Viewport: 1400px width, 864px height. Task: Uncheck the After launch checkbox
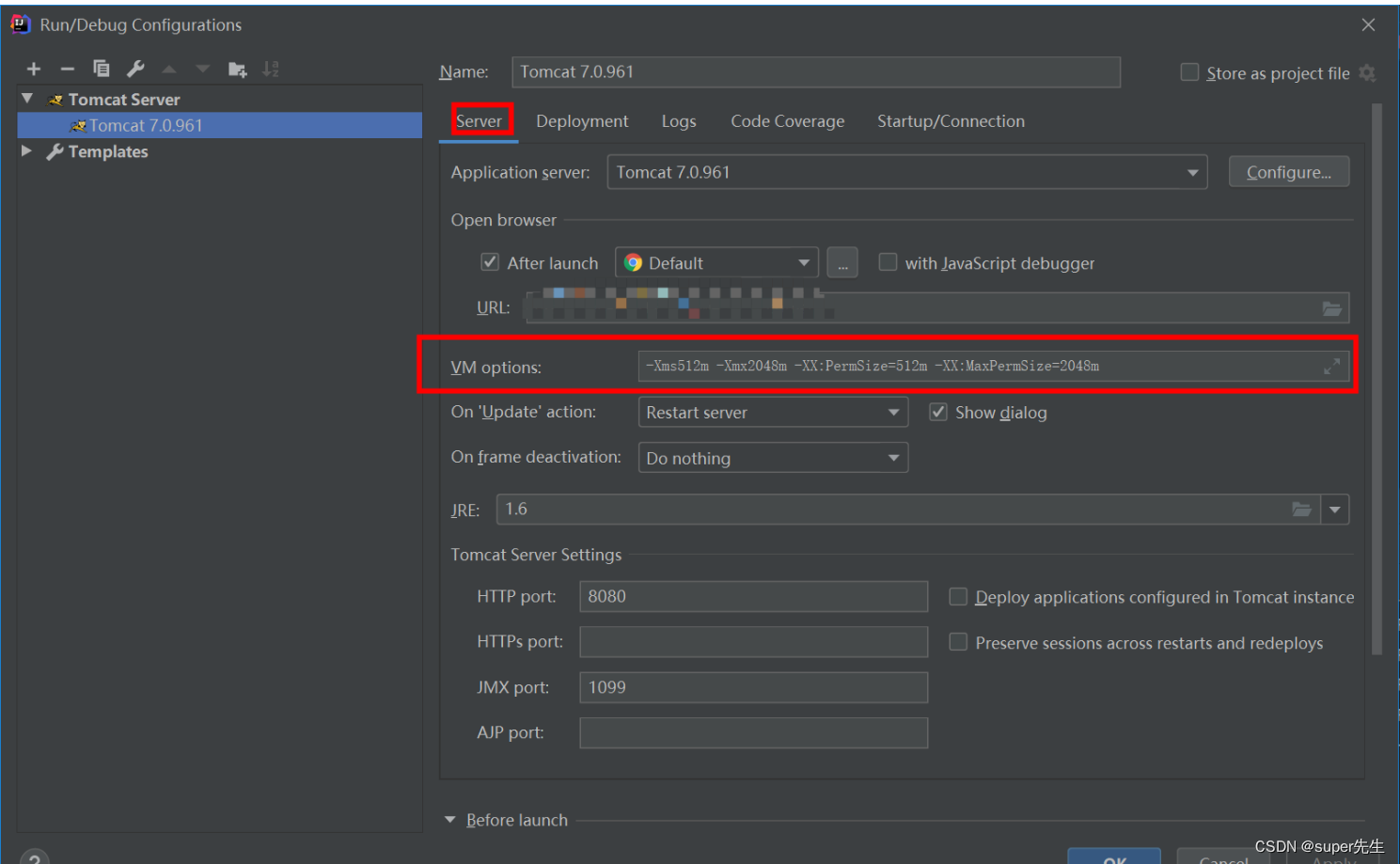[490, 262]
